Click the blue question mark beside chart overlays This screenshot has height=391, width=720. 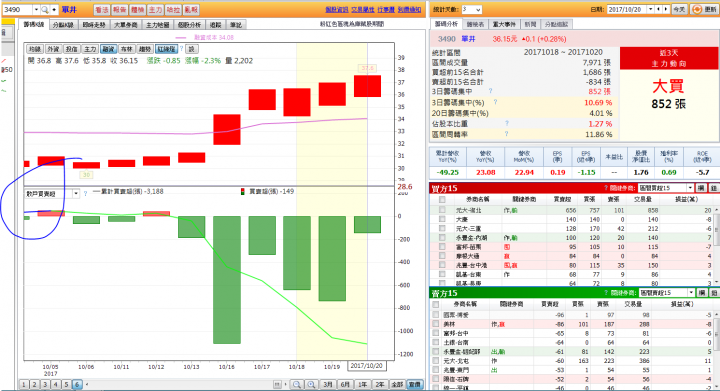click(x=181, y=49)
